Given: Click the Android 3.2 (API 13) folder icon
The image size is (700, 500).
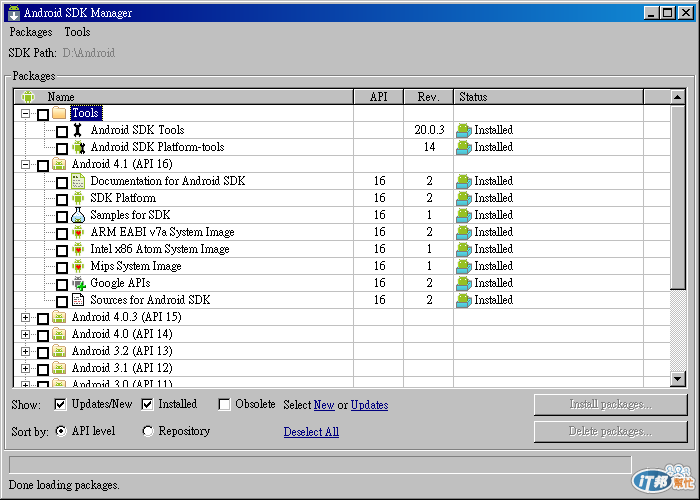Looking at the screenshot, I should [x=59, y=351].
